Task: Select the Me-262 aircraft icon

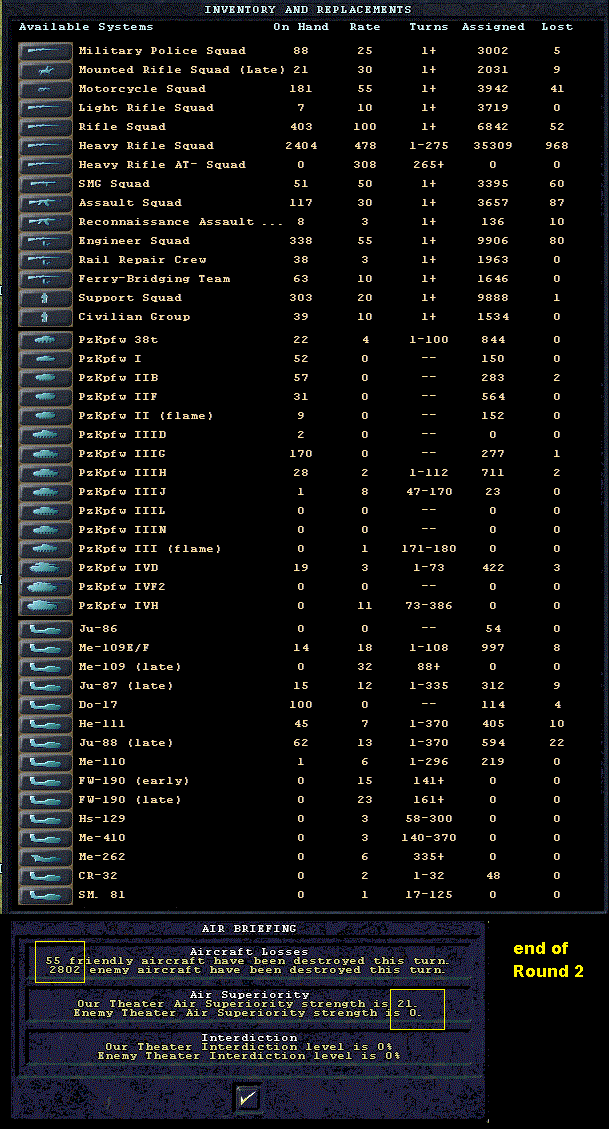Action: pos(45,857)
